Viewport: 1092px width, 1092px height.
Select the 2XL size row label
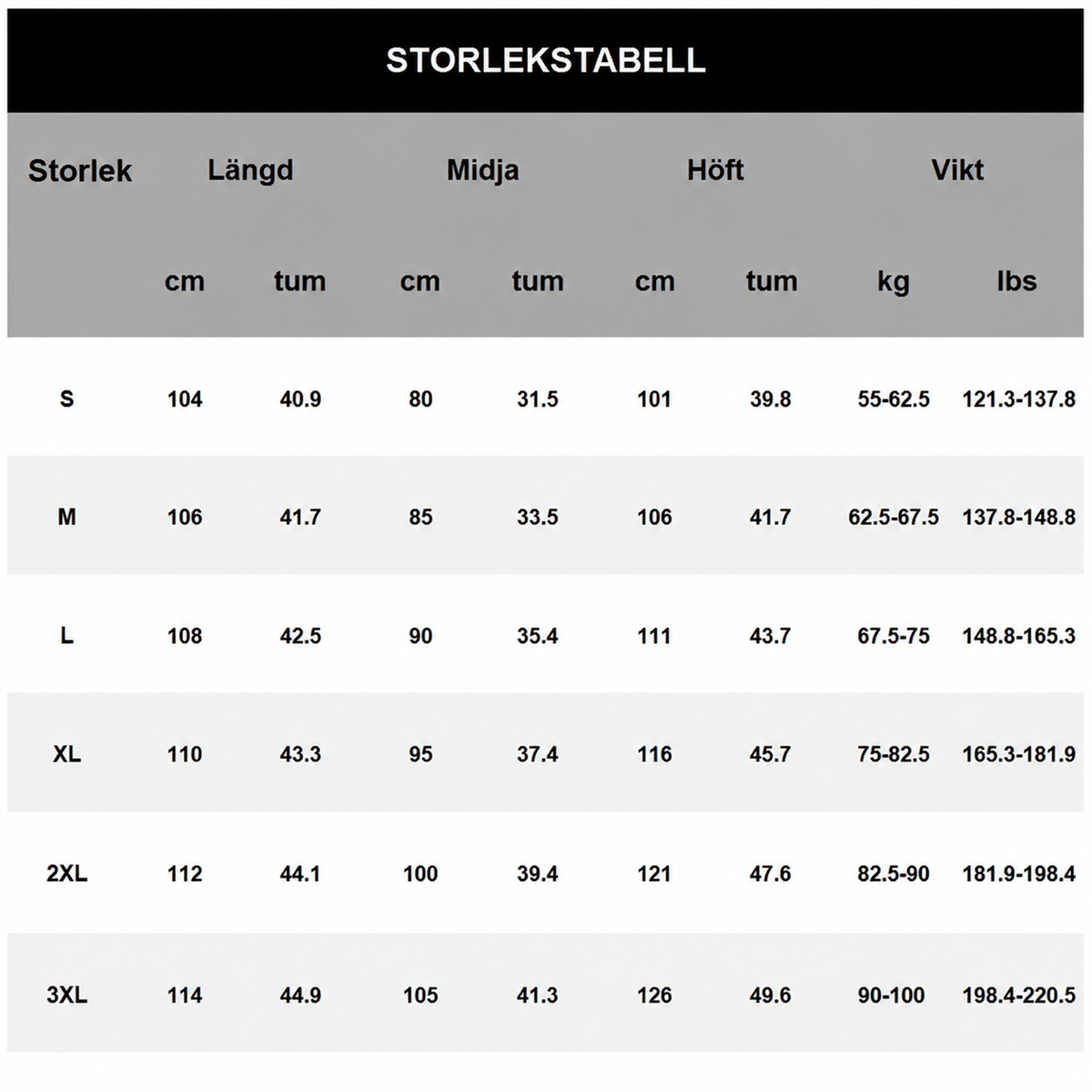66,874
